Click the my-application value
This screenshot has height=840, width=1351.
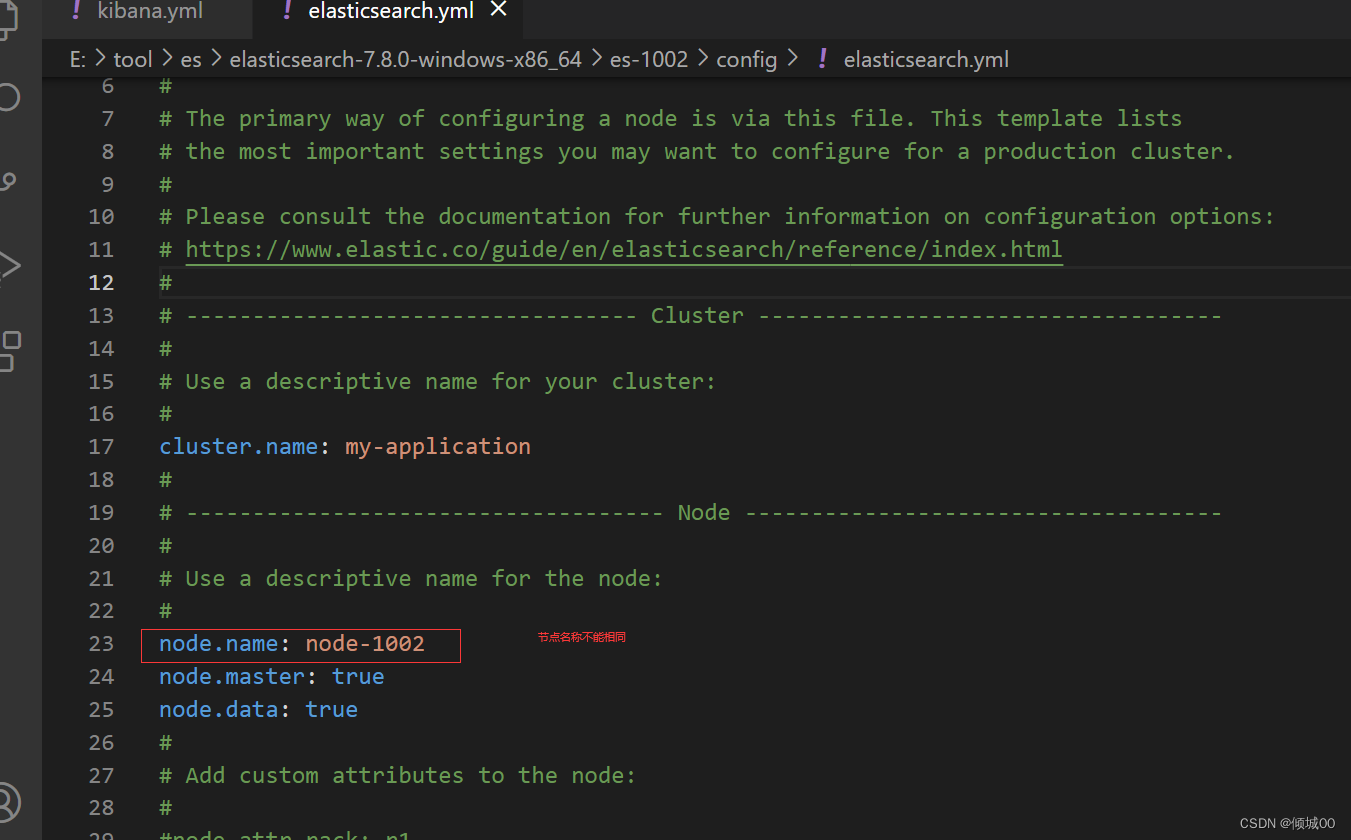[438, 446]
